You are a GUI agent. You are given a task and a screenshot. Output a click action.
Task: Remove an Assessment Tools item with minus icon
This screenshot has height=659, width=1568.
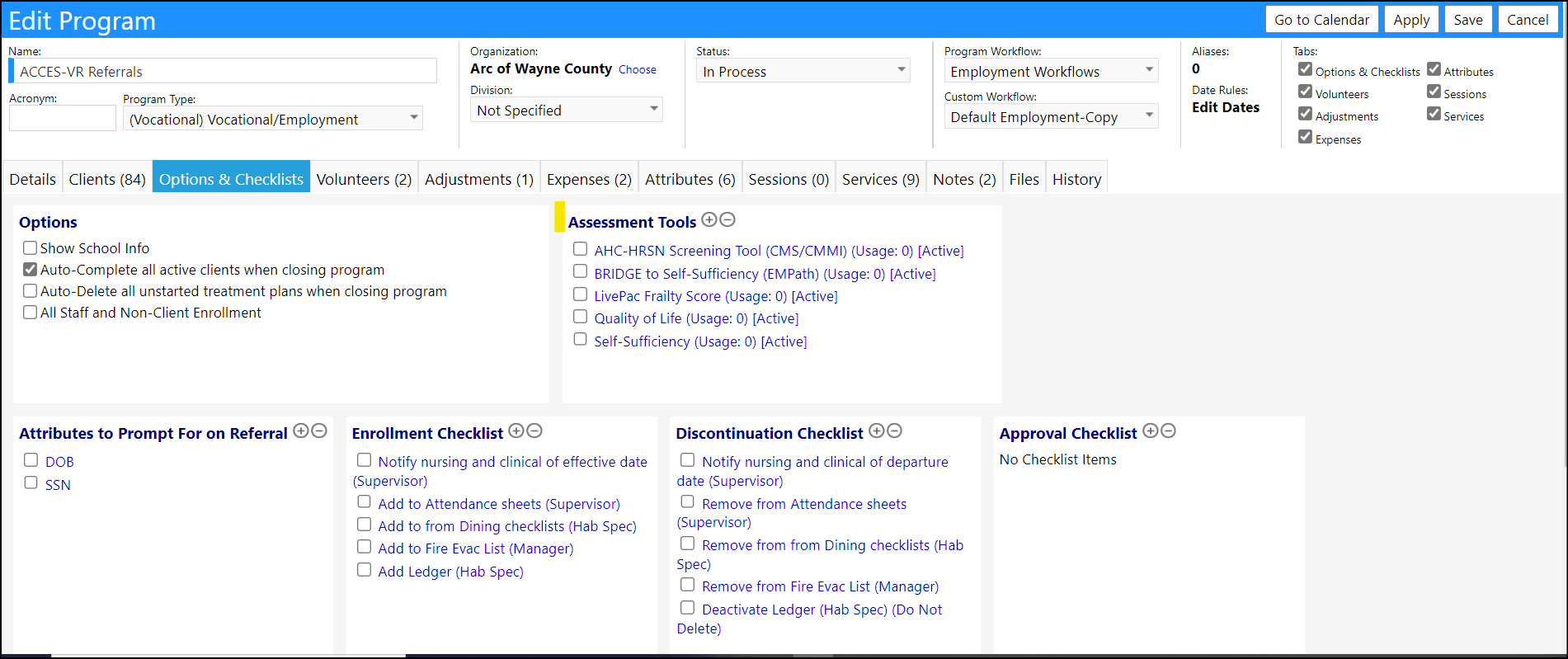727,220
